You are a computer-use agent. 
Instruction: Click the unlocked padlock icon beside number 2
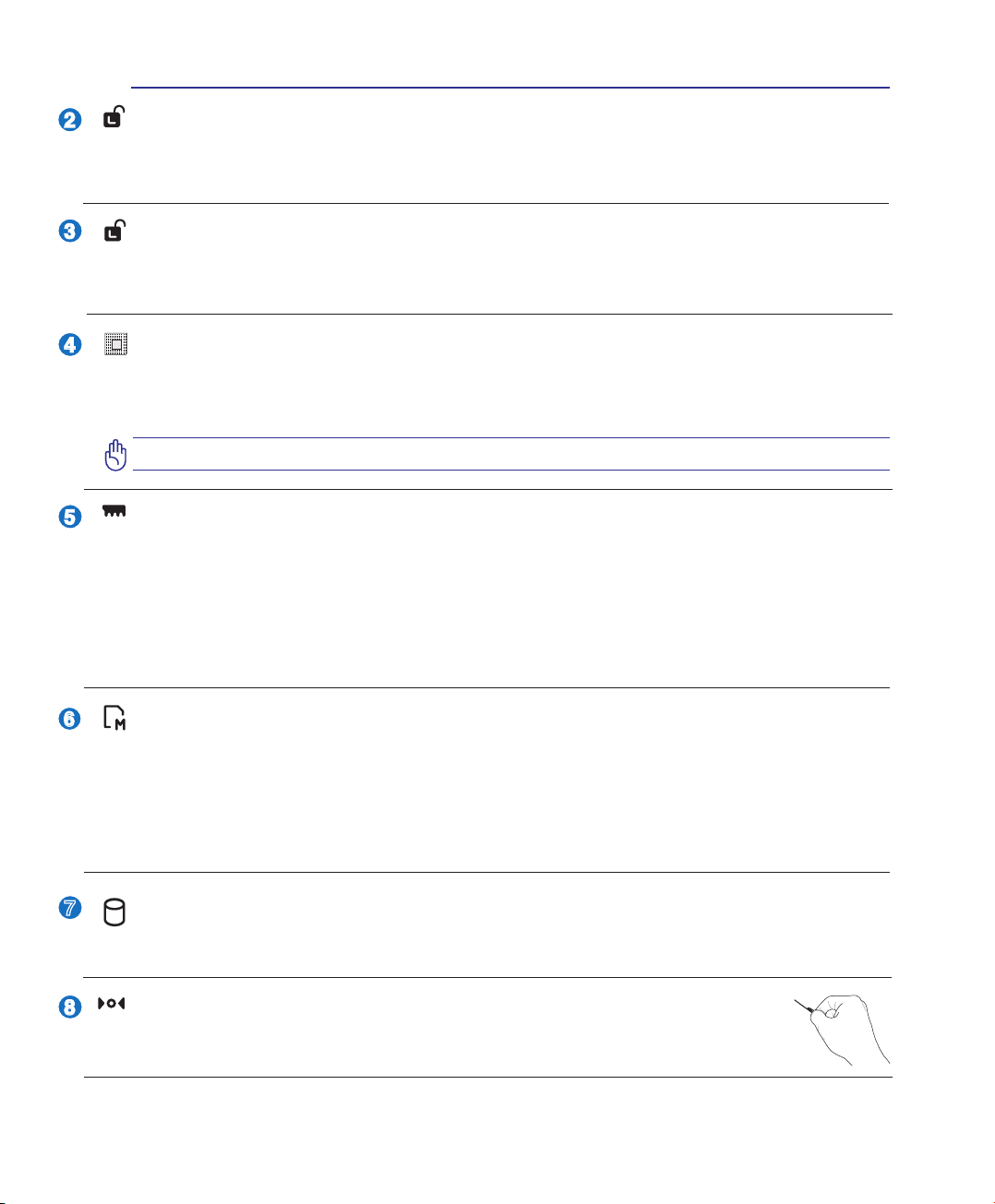click(x=113, y=116)
